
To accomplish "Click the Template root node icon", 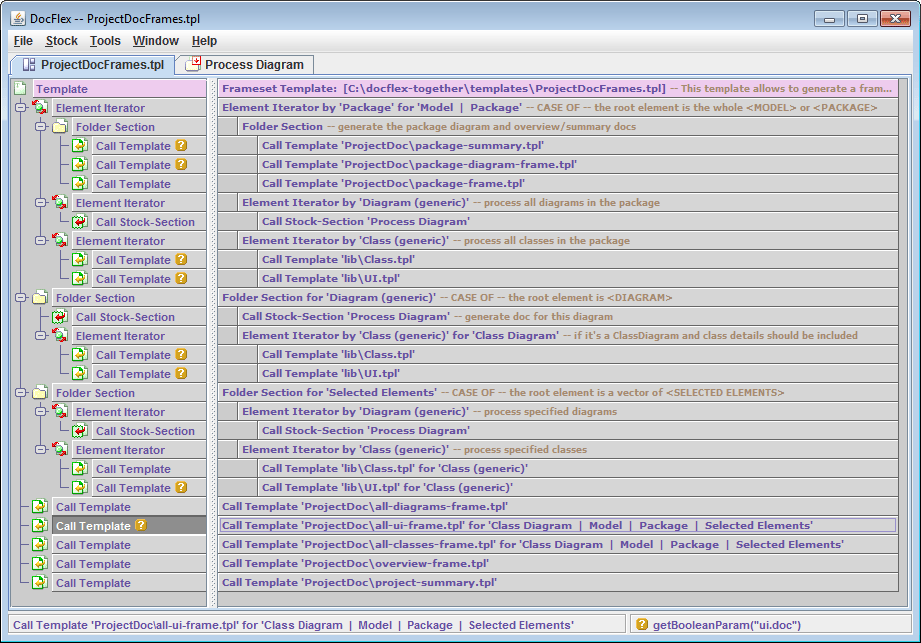I will (x=20, y=89).
